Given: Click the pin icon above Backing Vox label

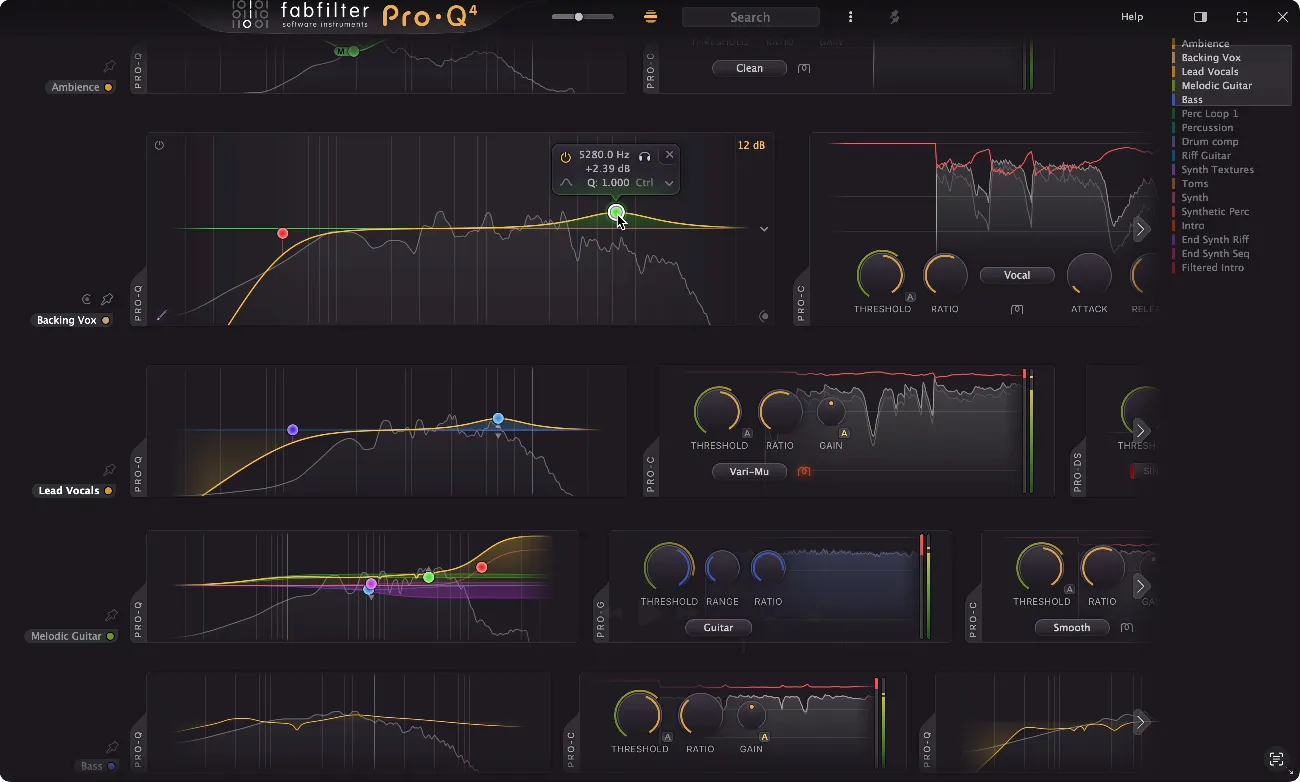Looking at the screenshot, I should pos(107,299).
